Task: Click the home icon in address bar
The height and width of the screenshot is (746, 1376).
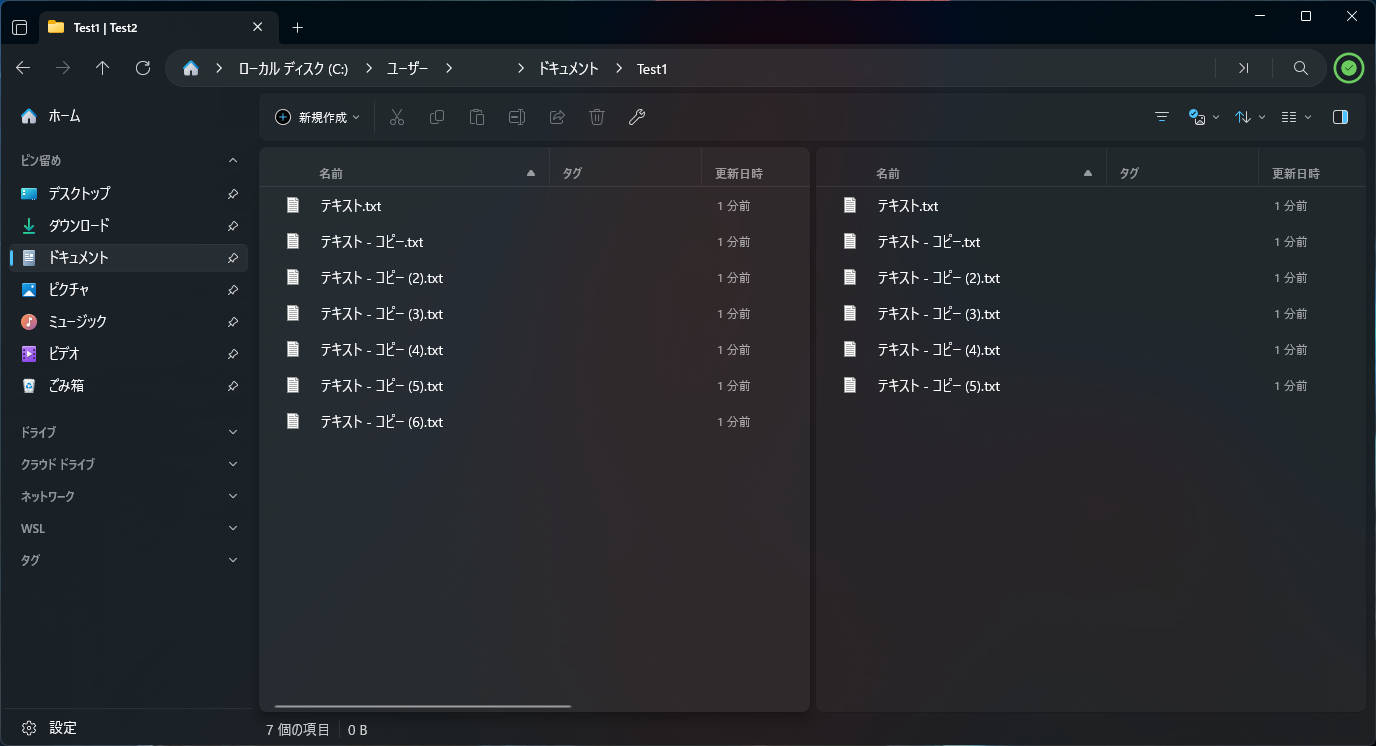Action: [191, 68]
